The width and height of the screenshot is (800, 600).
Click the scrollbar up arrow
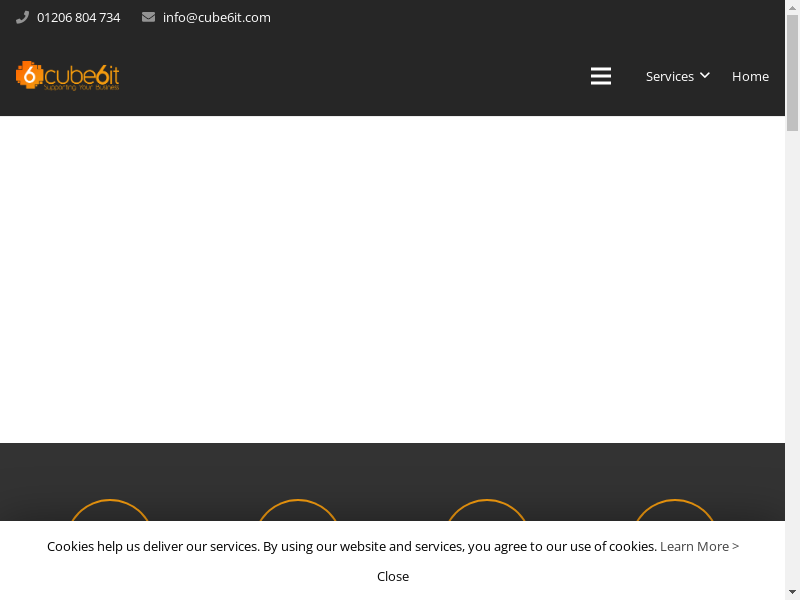(x=792, y=8)
